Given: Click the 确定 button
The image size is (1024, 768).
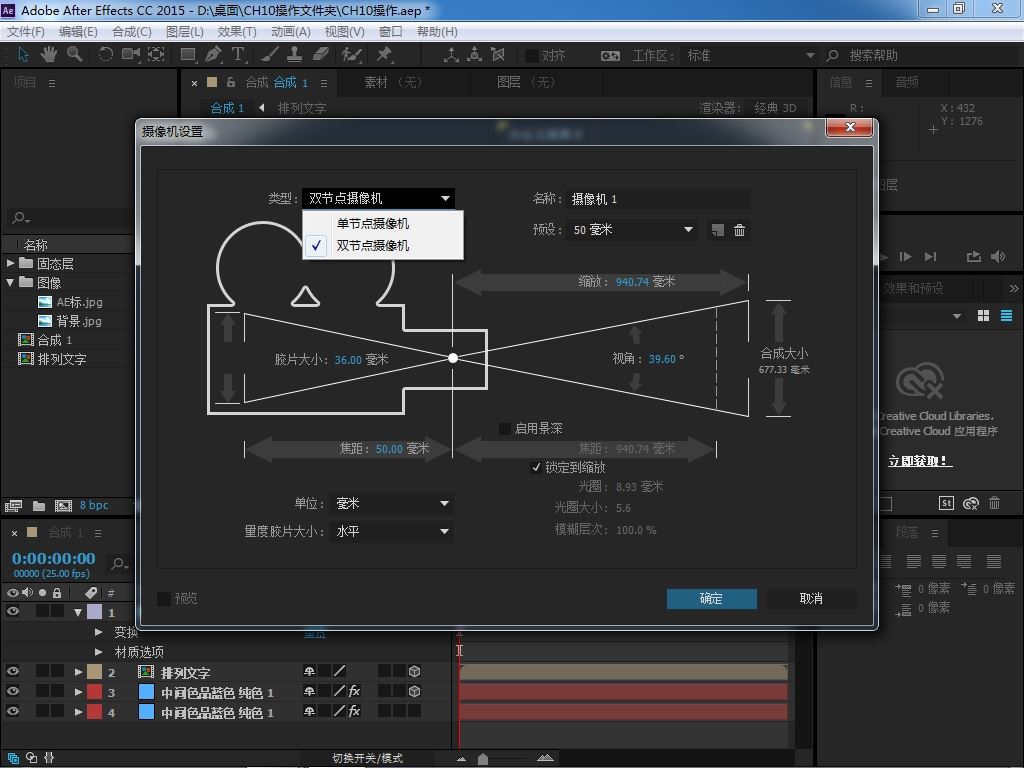Looking at the screenshot, I should click(x=712, y=598).
